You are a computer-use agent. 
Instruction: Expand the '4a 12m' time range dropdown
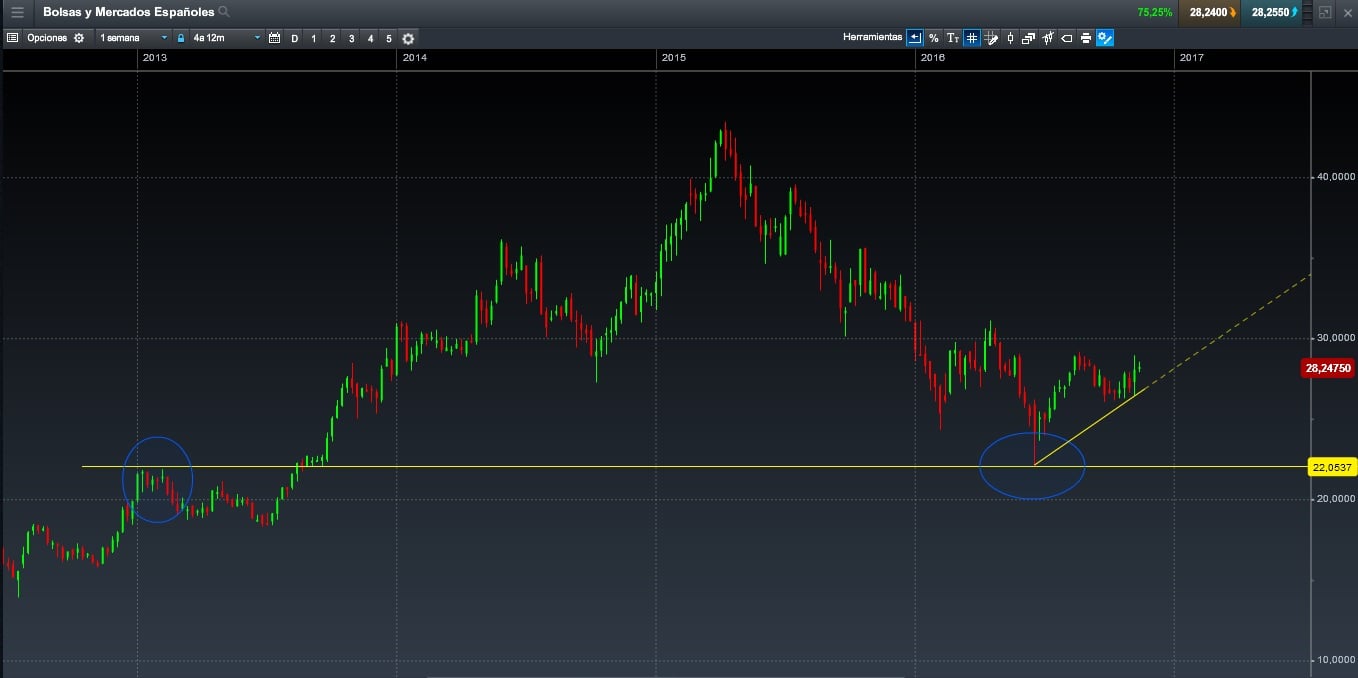click(x=226, y=38)
